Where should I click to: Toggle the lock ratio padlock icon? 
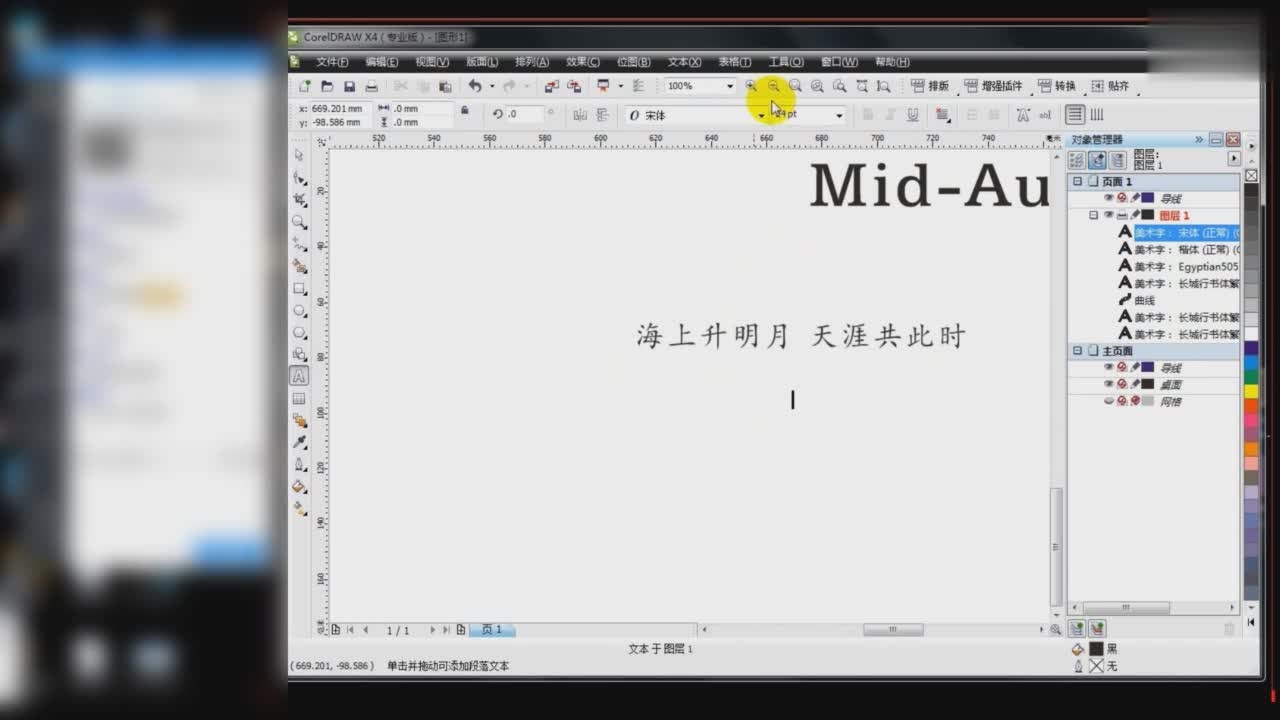464,111
